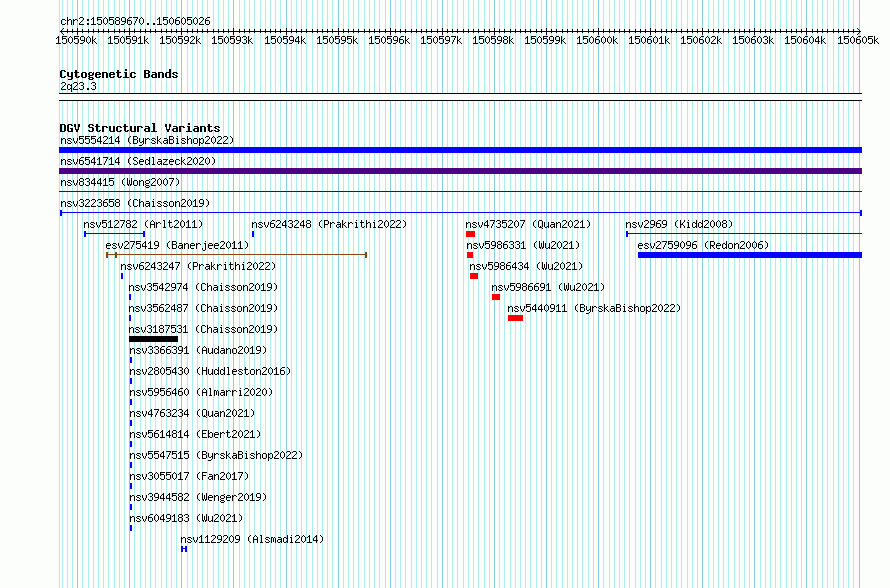Click the esv2759096 (Redon2006) label

pos(703,245)
